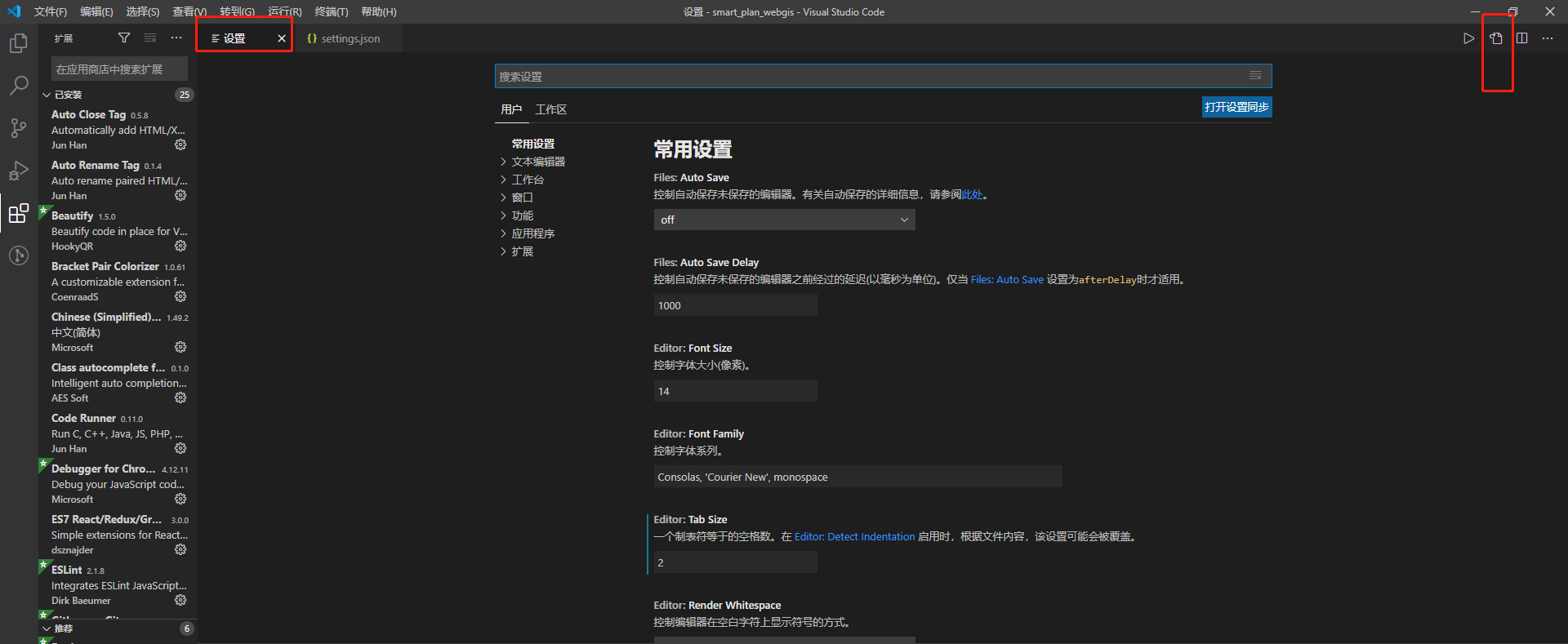Open manage gear for Auto Rename Tag
Viewport: 1568px width, 644px height.
pyautogui.click(x=180, y=195)
